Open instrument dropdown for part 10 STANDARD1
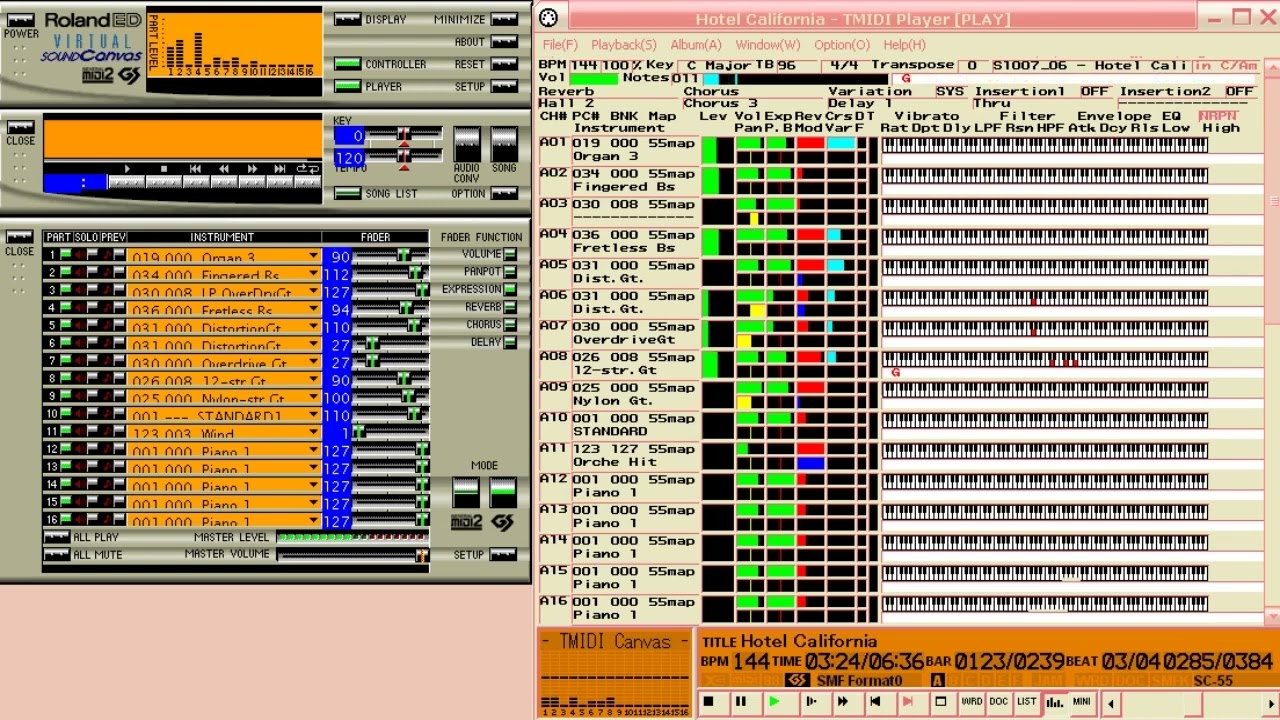The image size is (1280, 720). point(313,415)
